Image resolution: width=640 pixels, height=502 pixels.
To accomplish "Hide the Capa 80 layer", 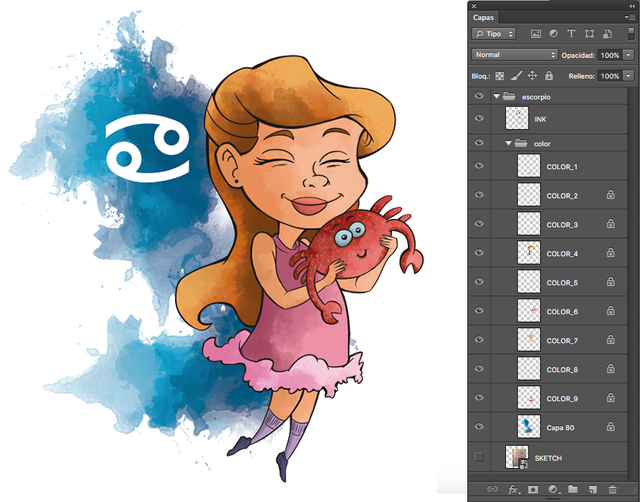I will 479,426.
